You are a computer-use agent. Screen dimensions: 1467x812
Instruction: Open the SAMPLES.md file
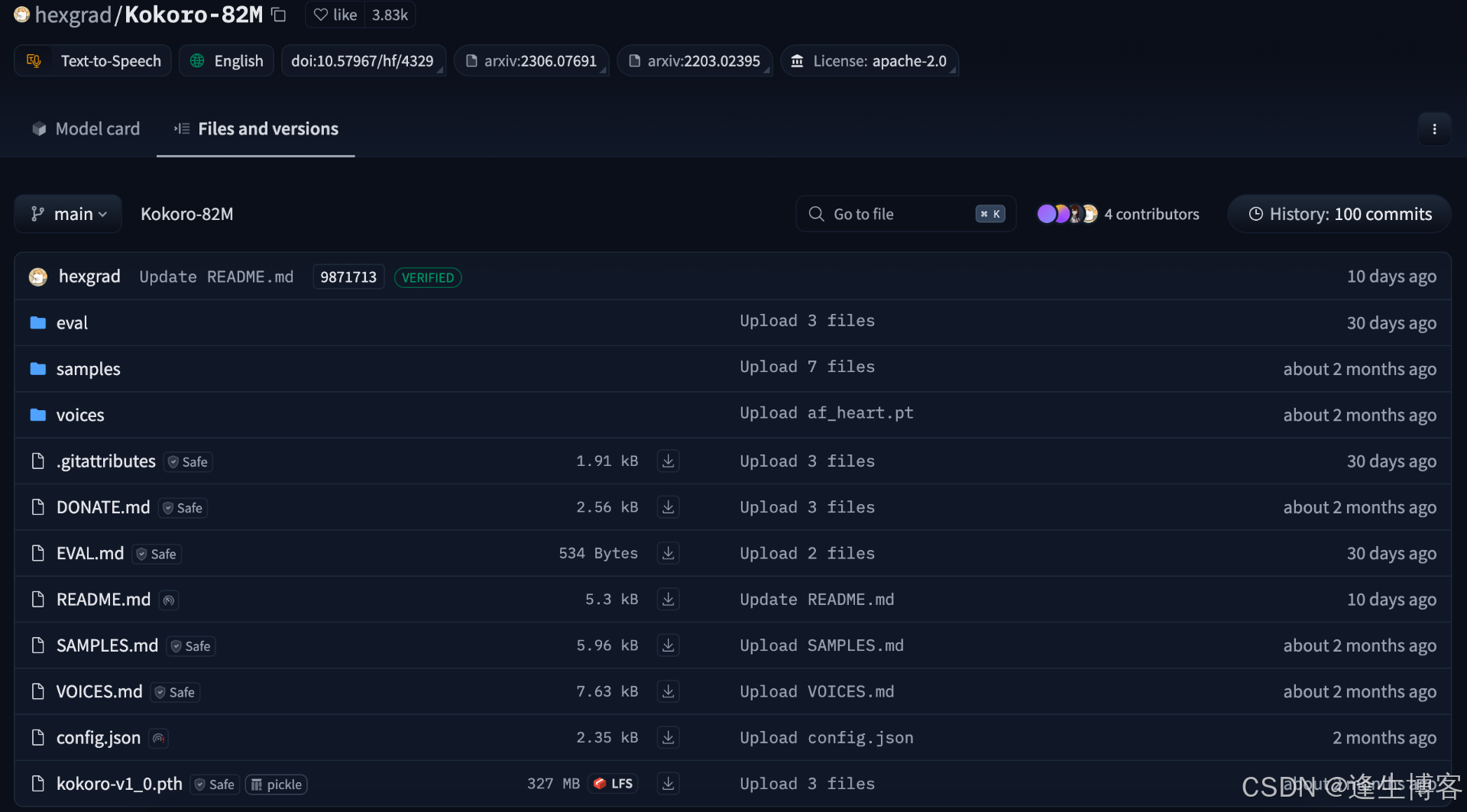click(107, 646)
